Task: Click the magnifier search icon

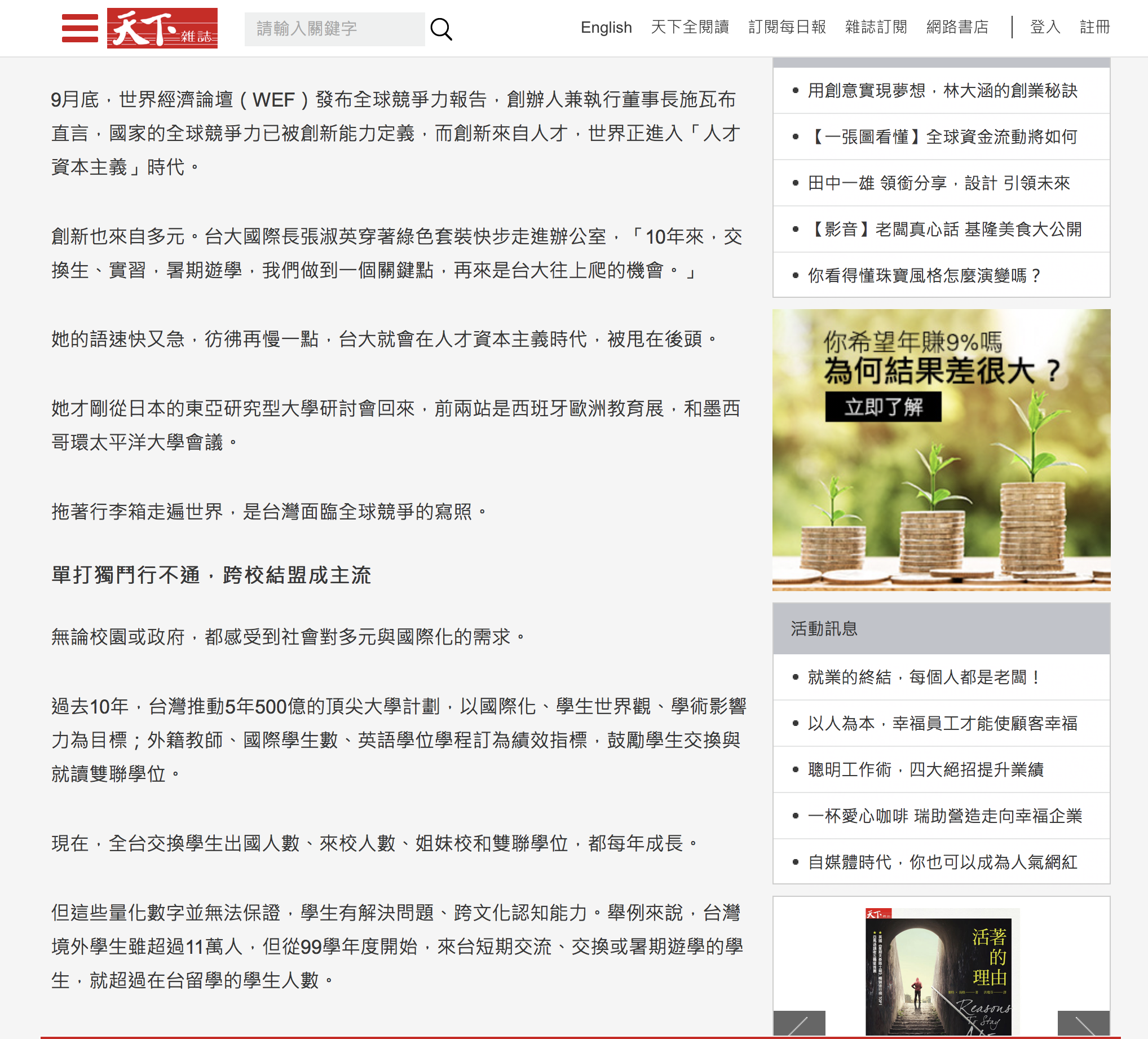Action: tap(441, 28)
